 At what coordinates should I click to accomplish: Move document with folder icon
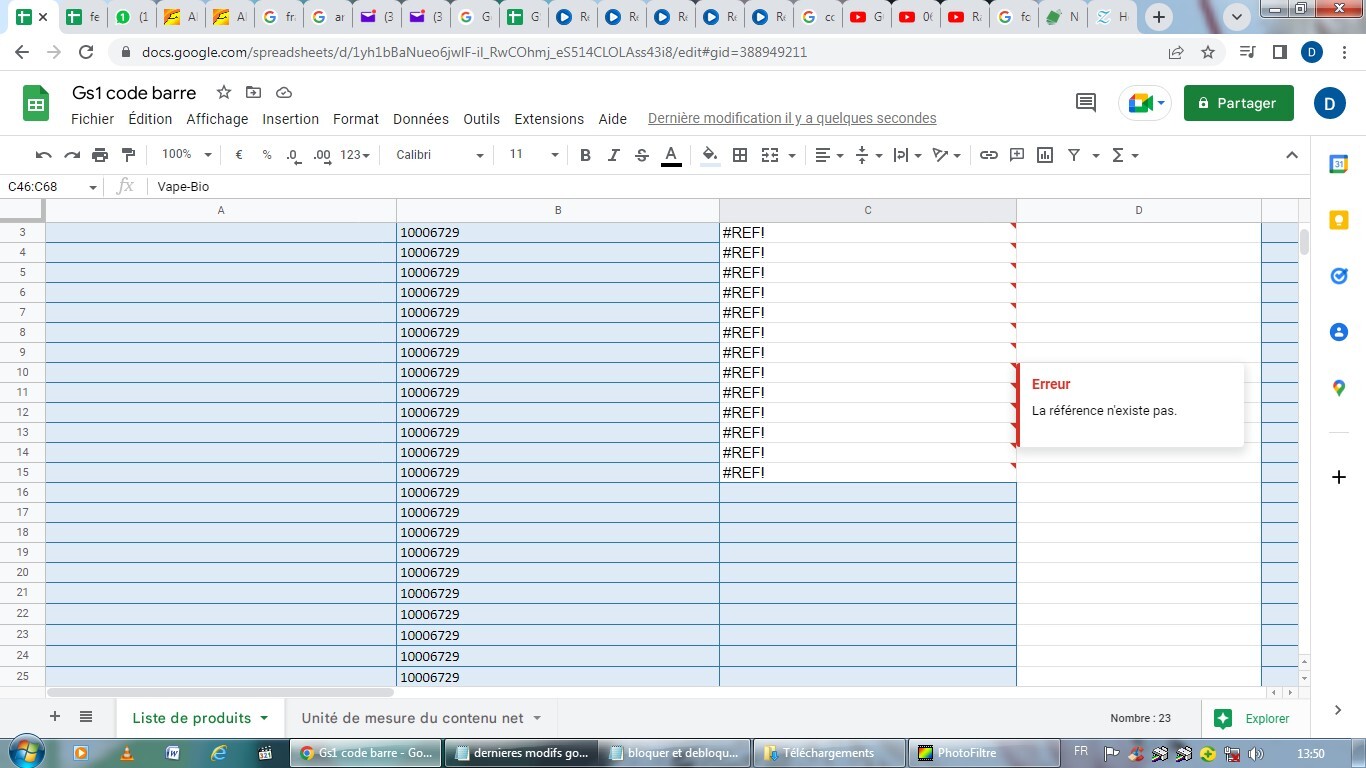tap(254, 93)
